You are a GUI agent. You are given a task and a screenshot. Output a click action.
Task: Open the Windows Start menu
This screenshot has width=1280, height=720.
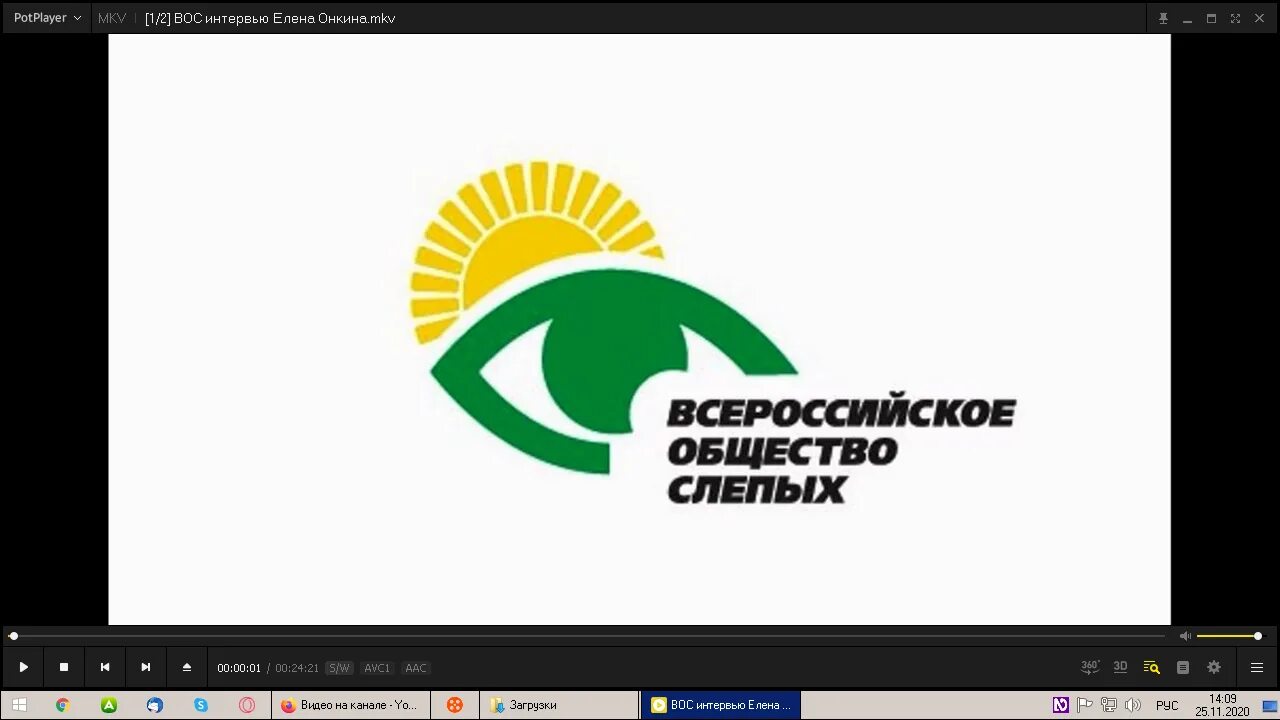19,705
